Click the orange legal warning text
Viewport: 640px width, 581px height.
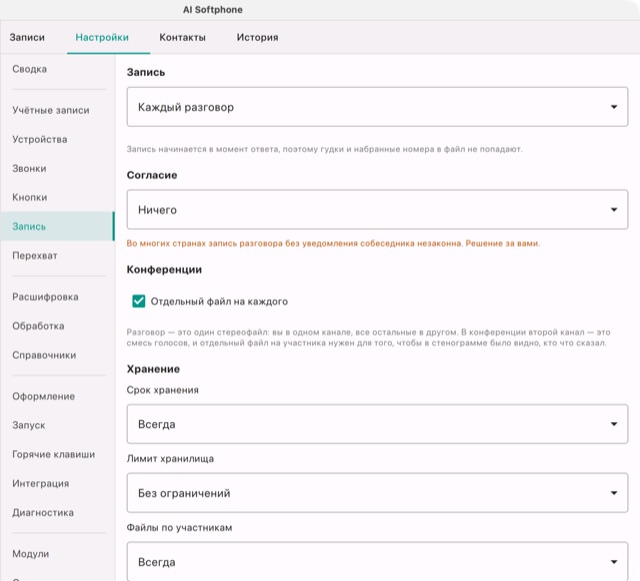(x=333, y=243)
